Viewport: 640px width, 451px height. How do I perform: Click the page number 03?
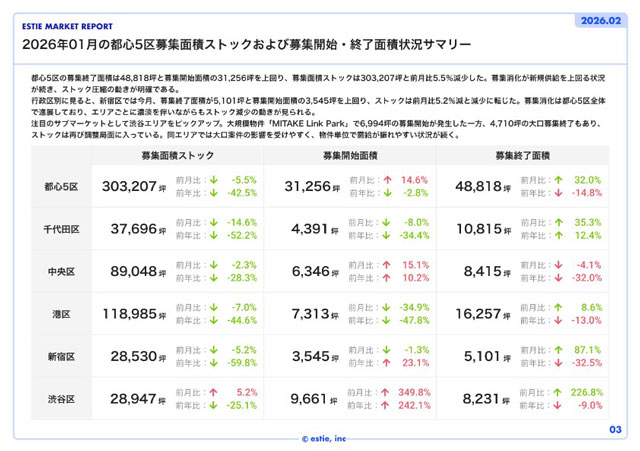pos(615,429)
